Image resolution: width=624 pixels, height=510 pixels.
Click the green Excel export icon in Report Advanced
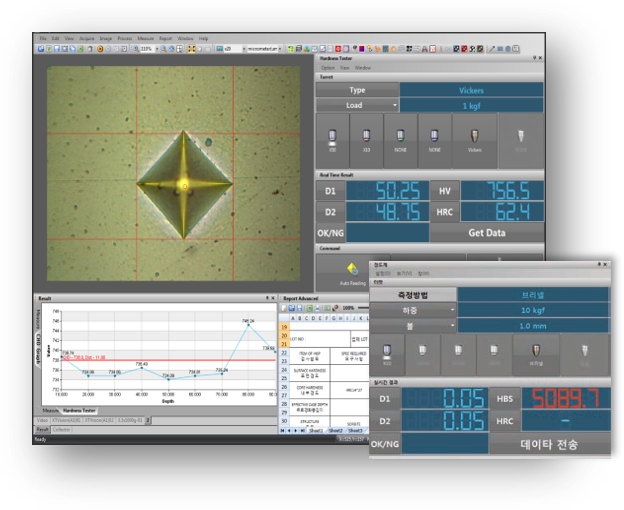point(310,308)
